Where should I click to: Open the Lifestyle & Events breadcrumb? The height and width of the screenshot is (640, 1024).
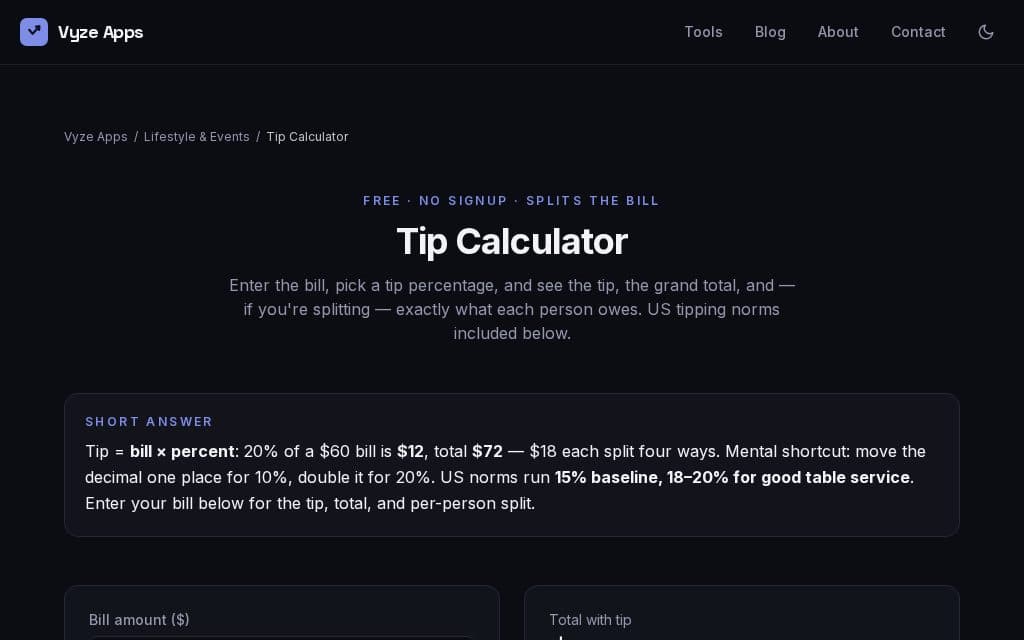pyautogui.click(x=197, y=136)
